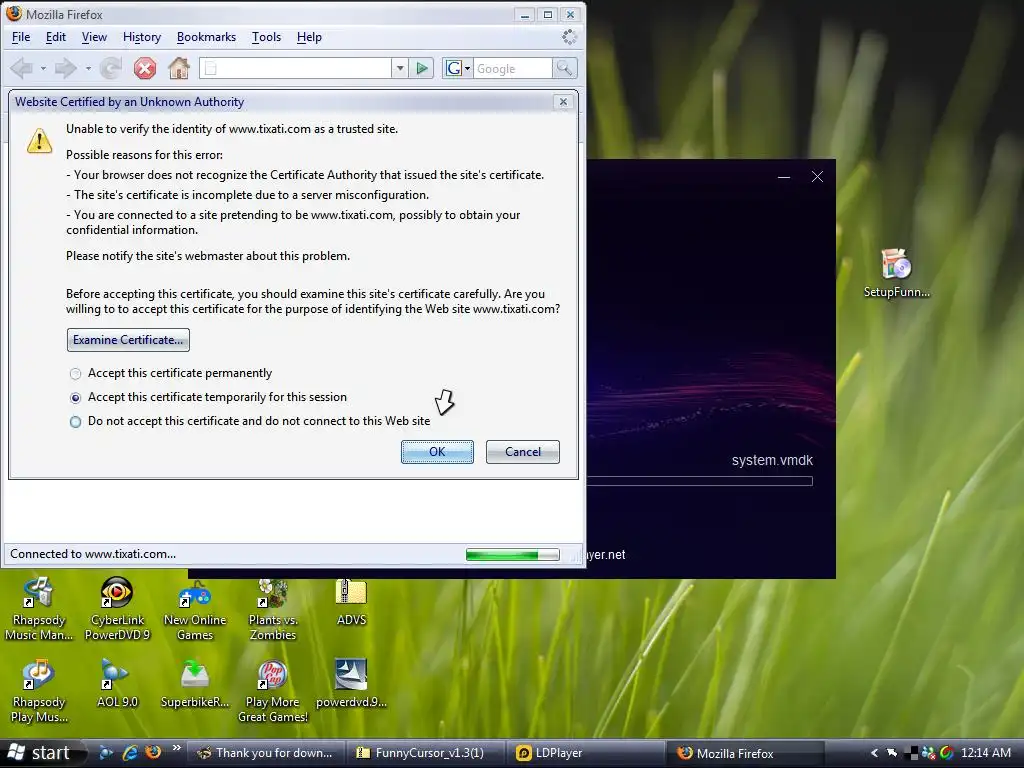Cancel the certificate dialog
The image size is (1024, 768).
coord(522,452)
